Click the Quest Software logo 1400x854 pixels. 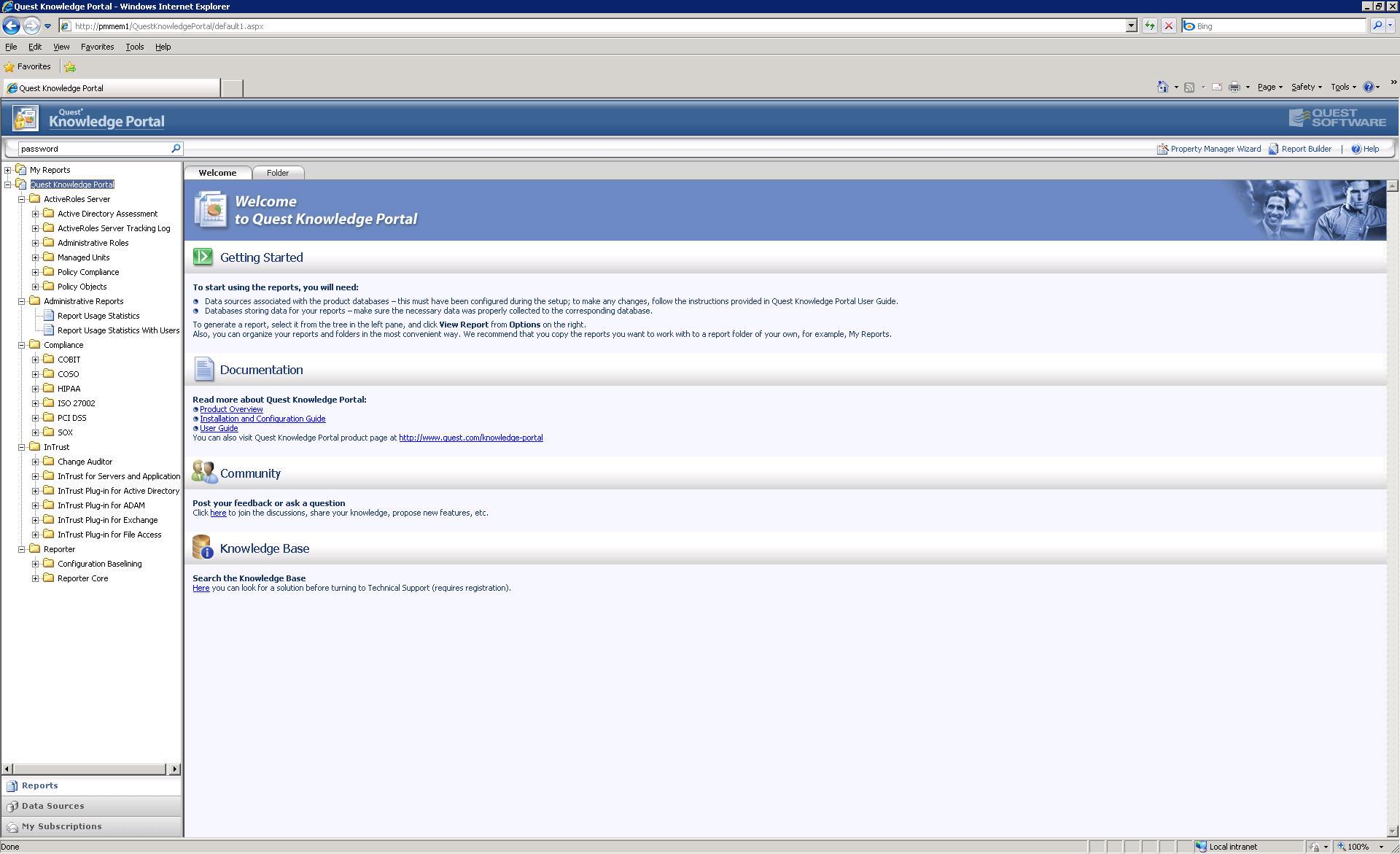coord(1337,117)
